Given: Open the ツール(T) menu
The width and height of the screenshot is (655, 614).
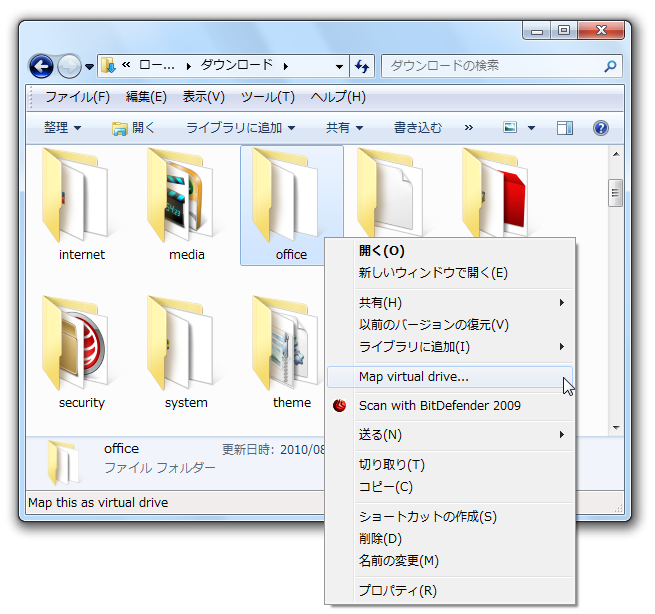Looking at the screenshot, I should (x=268, y=97).
